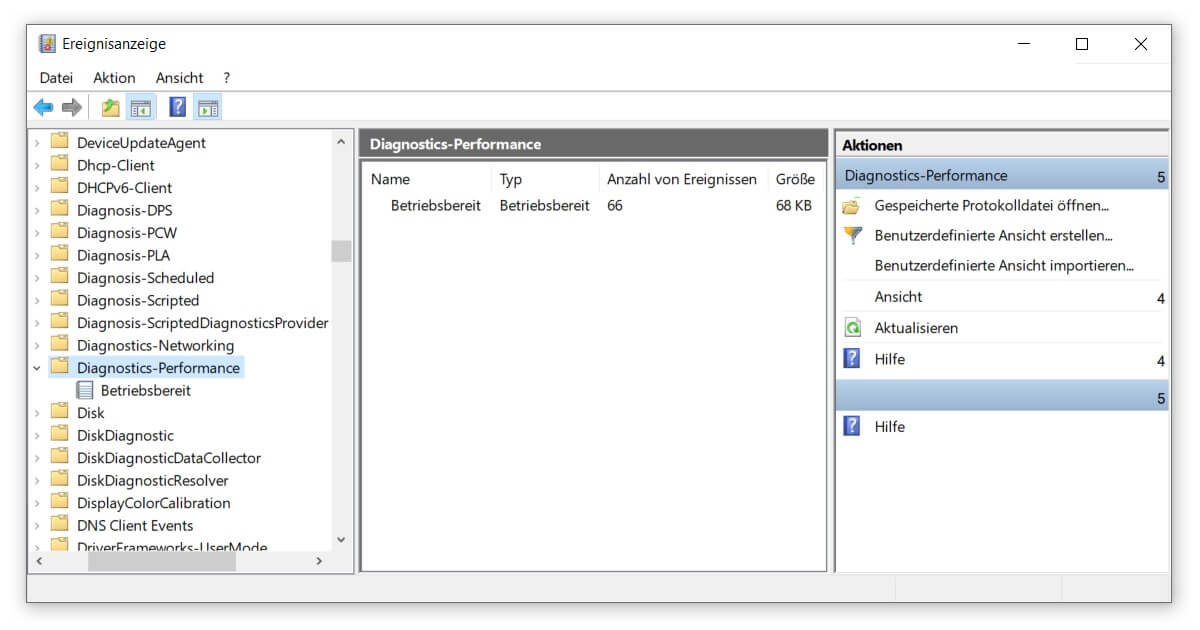The image size is (1200, 630).
Task: Open the Aktion menu
Action: click(114, 78)
